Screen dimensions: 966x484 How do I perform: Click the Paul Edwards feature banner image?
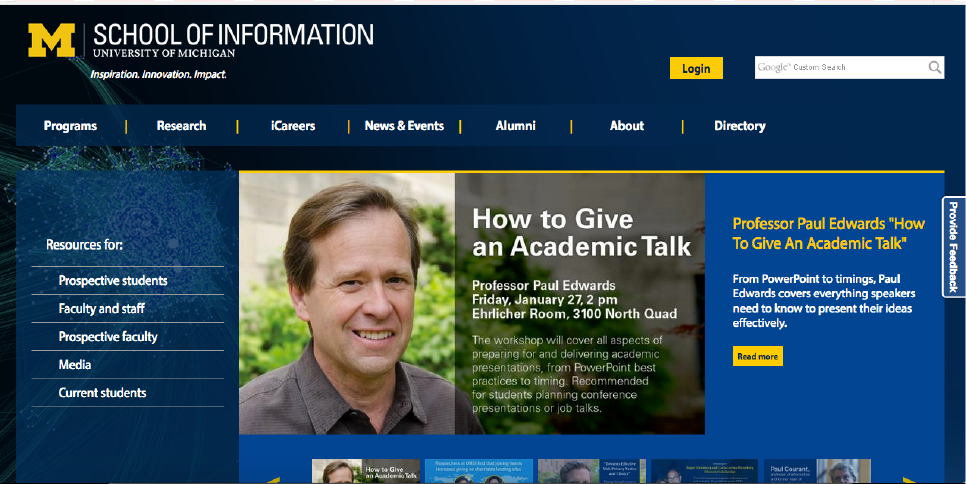[x=472, y=303]
